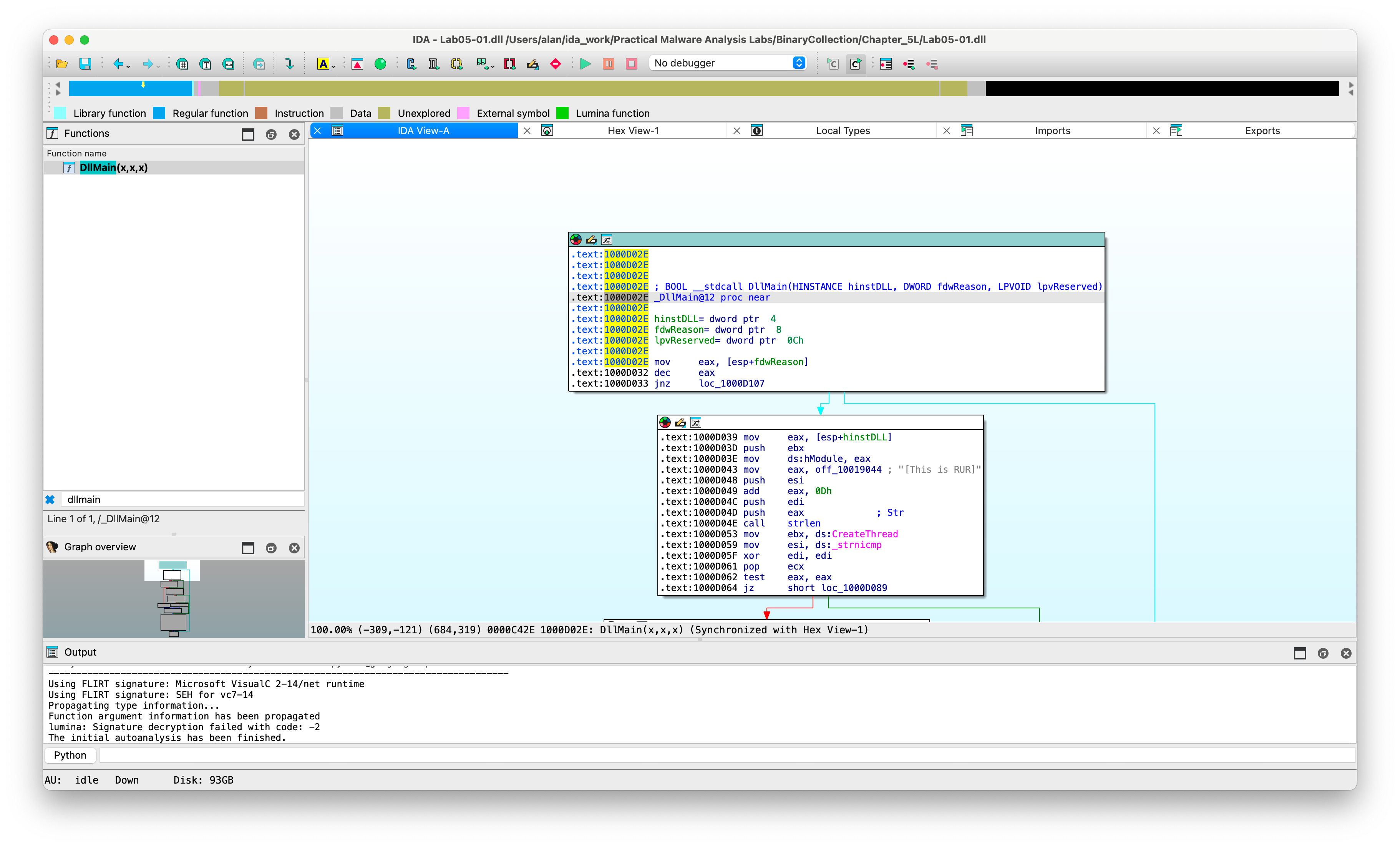Open a file with the folder icon

[62, 64]
